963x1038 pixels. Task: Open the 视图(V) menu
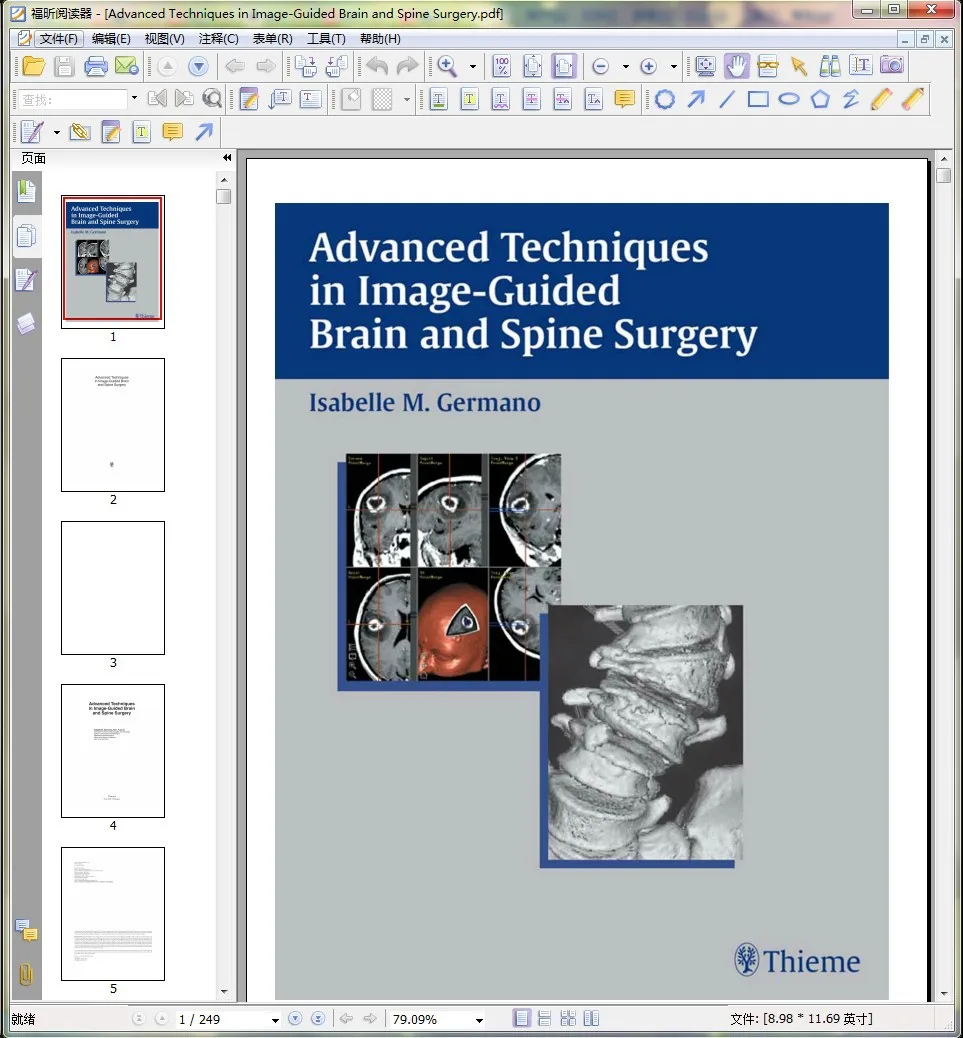(x=165, y=39)
